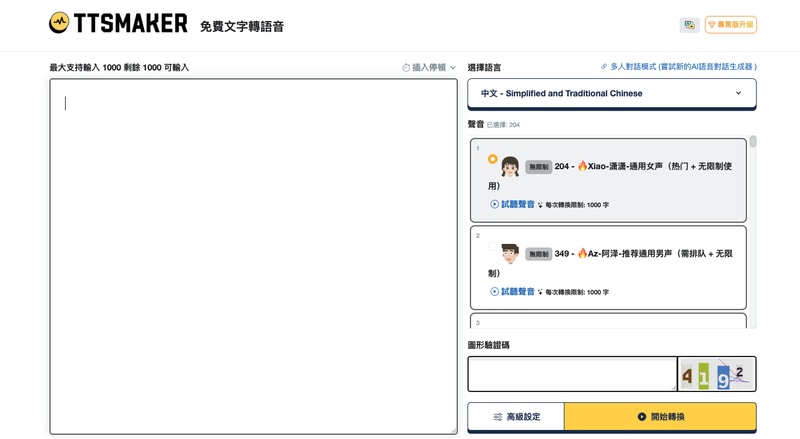Click the 每次轉換限制: 1000 字 text under Xiao
800x439 pixels.
click(x=577, y=205)
